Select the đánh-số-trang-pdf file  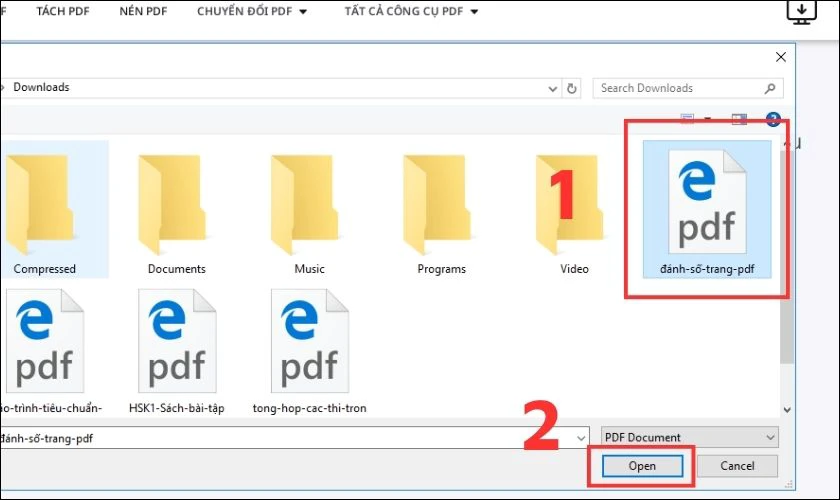707,212
